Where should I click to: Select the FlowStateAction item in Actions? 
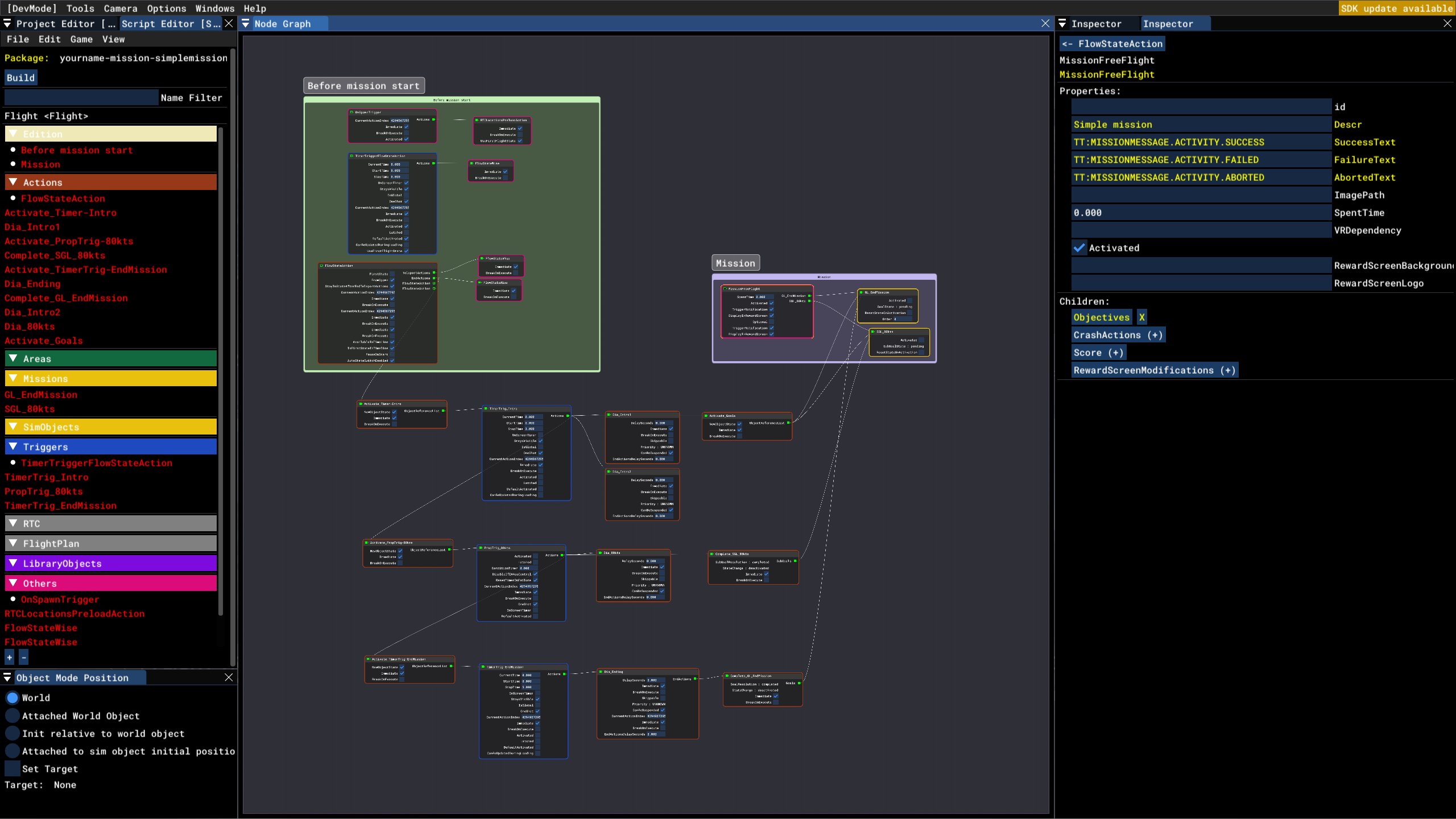pyautogui.click(x=63, y=198)
